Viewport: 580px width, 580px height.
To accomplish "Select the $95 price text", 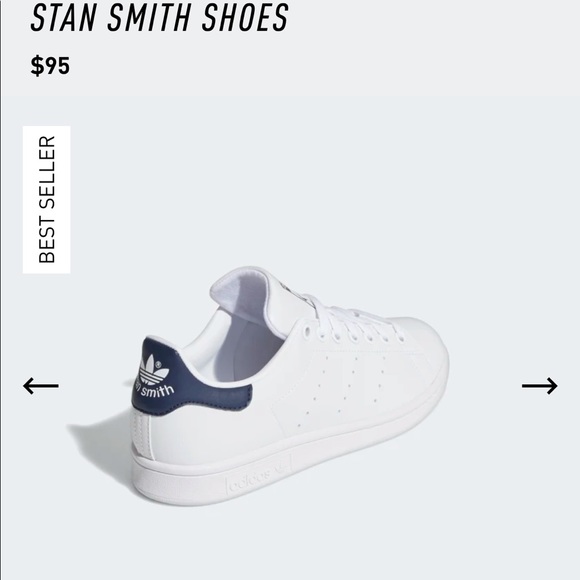I will 50,66.
